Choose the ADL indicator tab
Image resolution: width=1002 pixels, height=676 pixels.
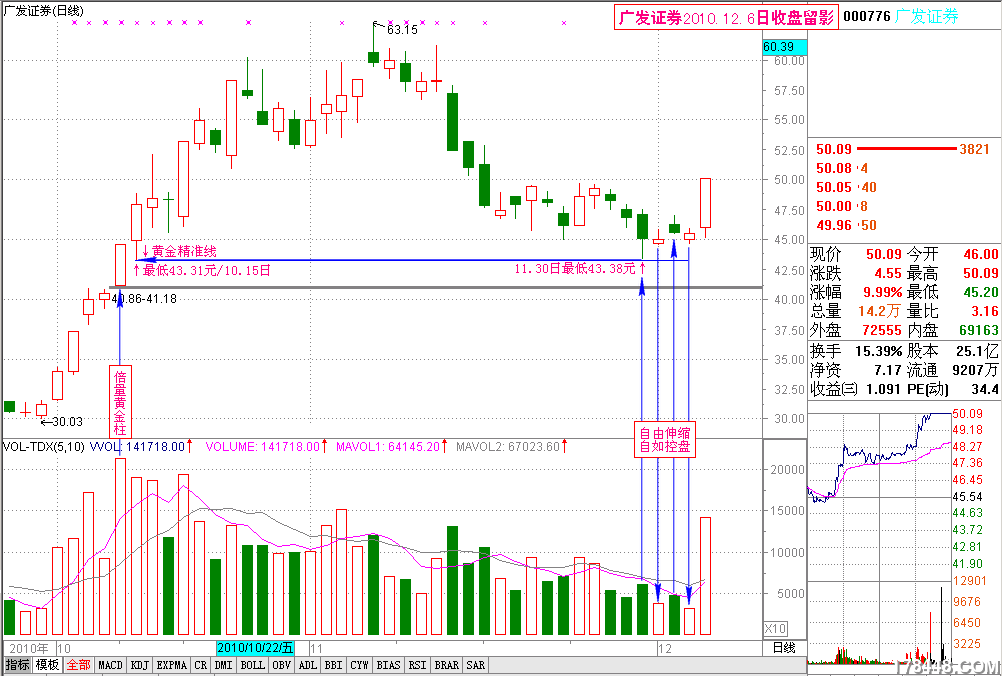click(307, 665)
